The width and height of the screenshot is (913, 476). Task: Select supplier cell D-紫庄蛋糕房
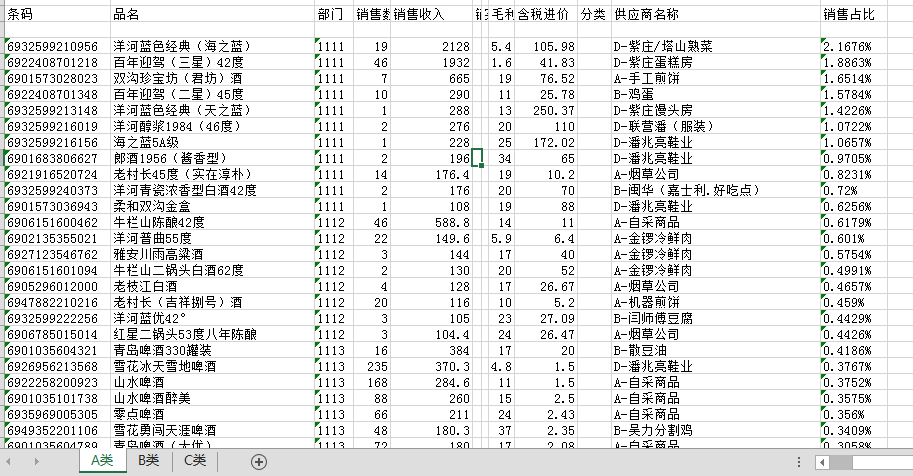(x=716, y=62)
